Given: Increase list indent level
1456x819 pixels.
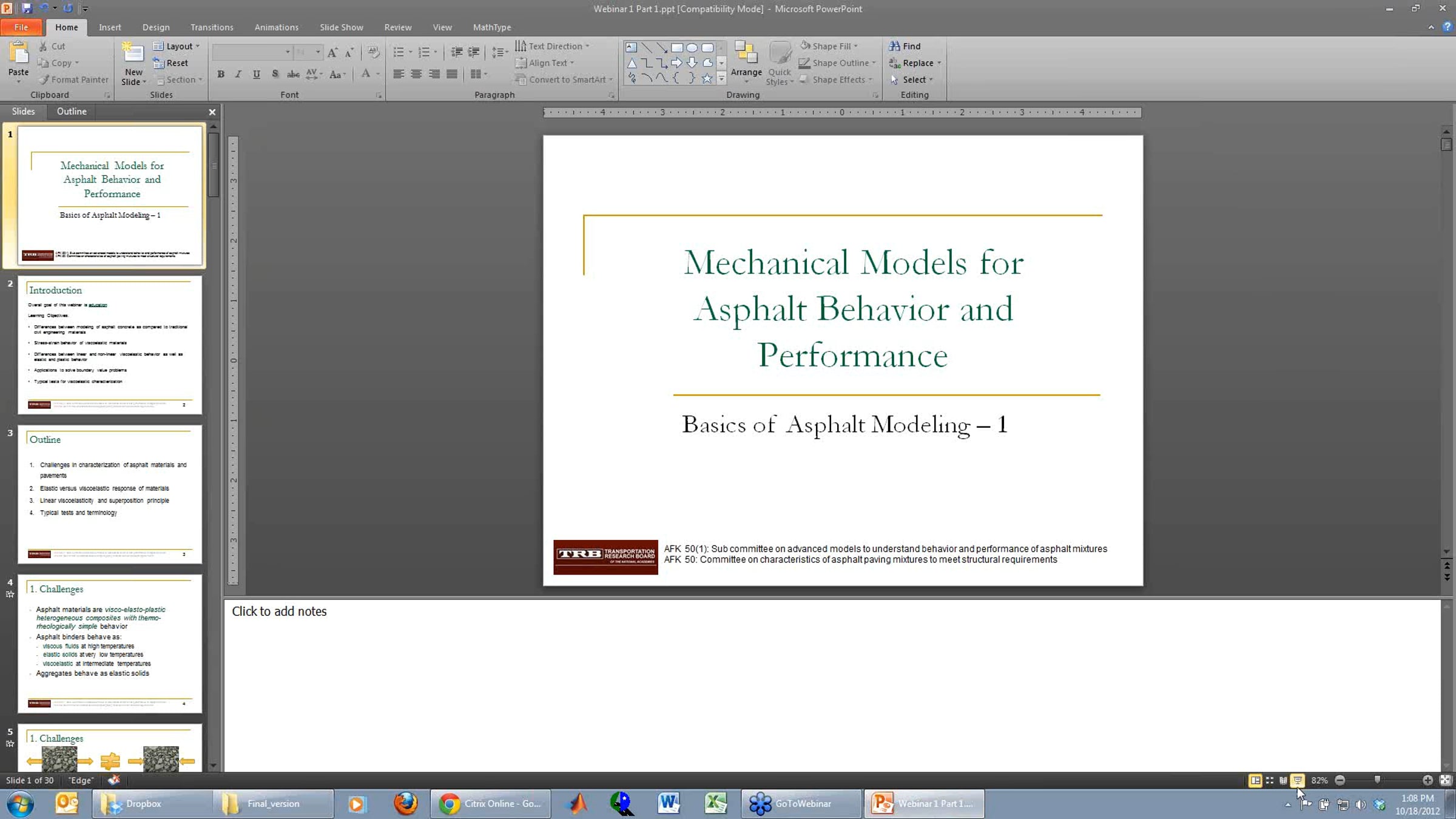Looking at the screenshot, I should pyautogui.click(x=474, y=52).
